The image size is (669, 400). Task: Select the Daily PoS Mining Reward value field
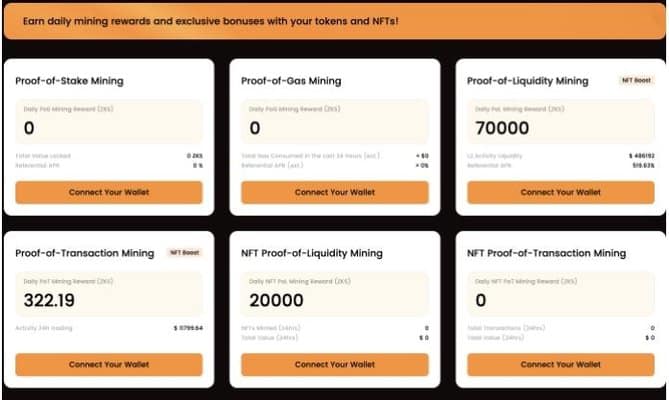[x=108, y=121]
